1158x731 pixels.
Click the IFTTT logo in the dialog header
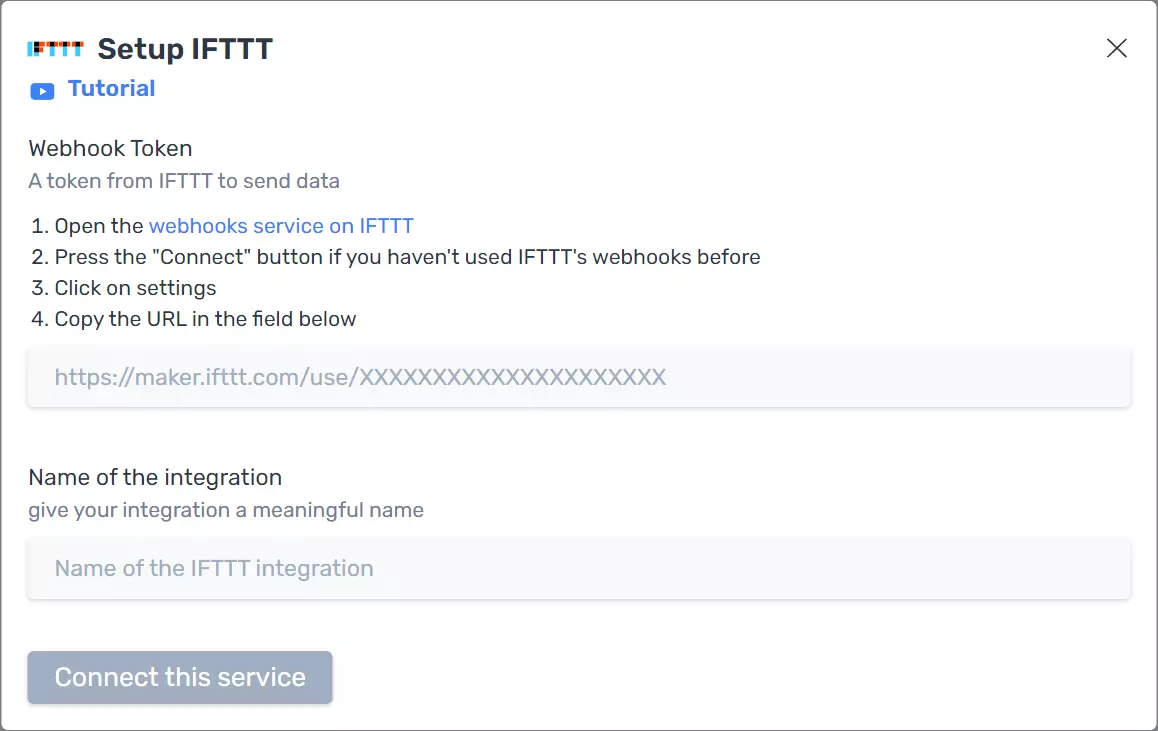[55, 47]
